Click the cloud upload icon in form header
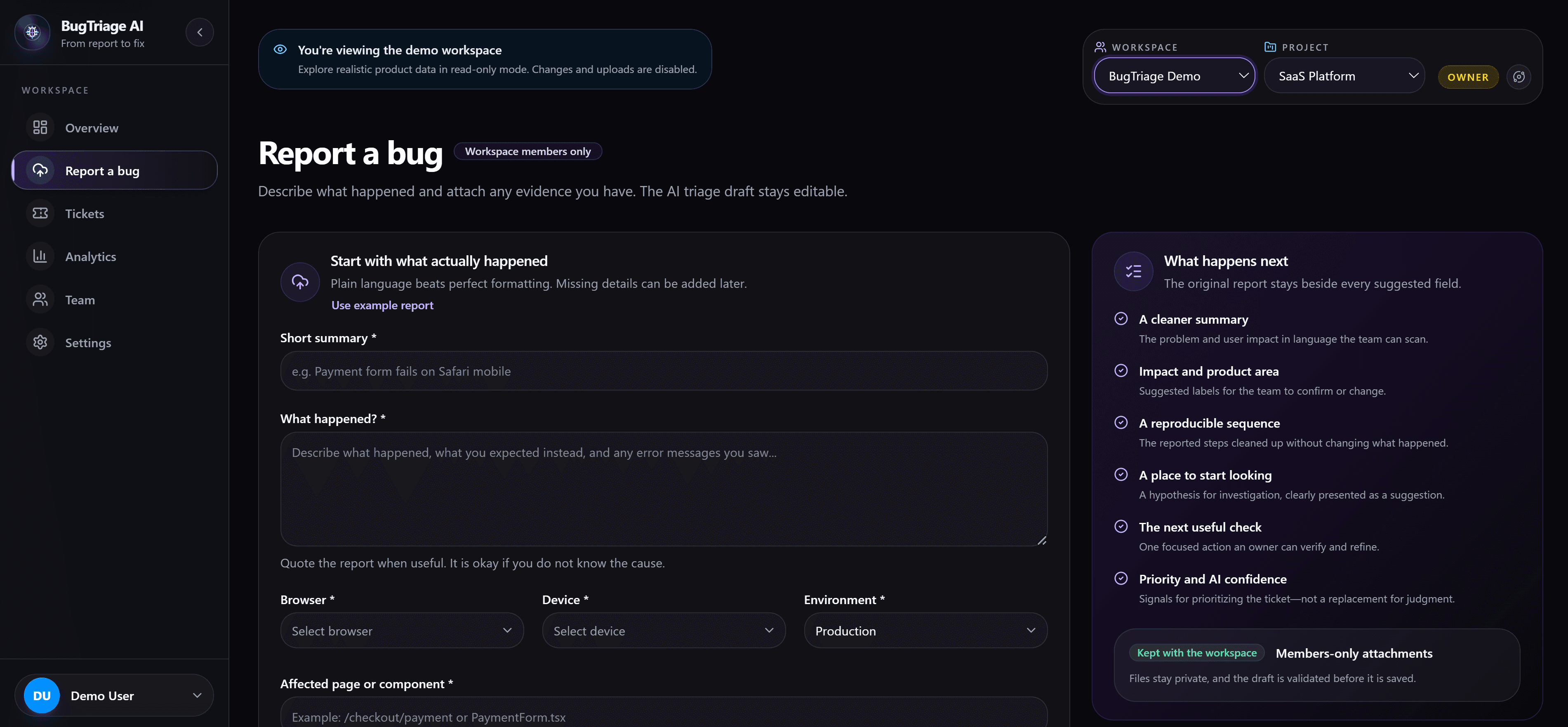The height and width of the screenshot is (727, 1568). point(300,282)
